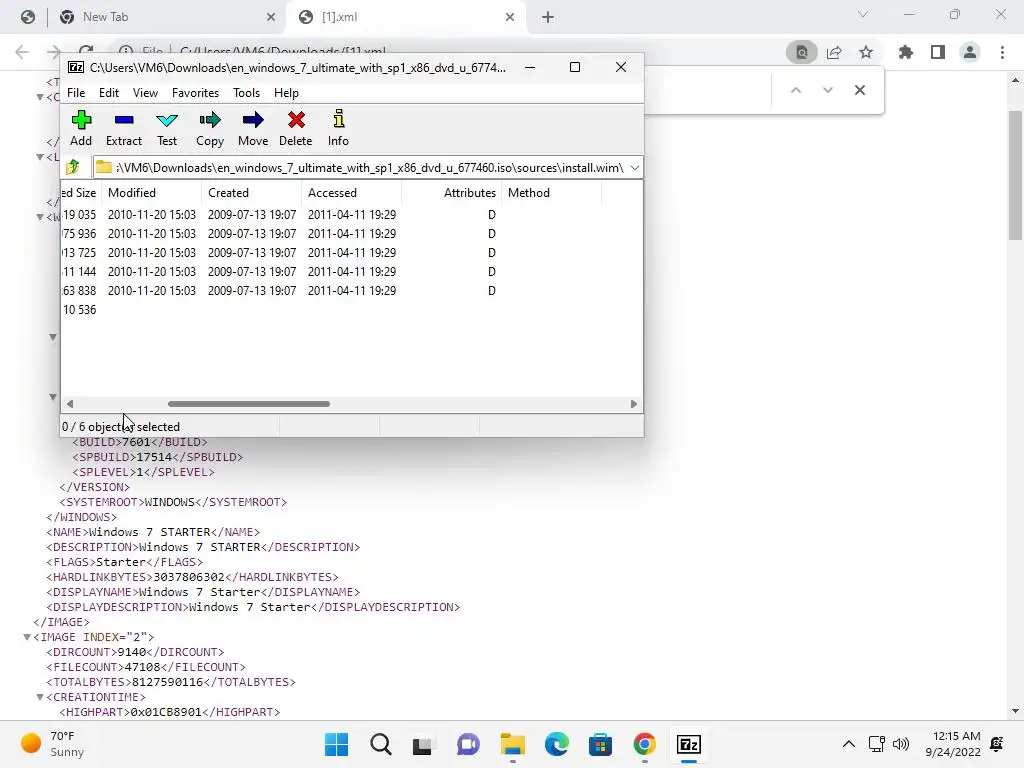Image resolution: width=1024 pixels, height=768 pixels.
Task: Select the row with size 75 936
Action: click(351, 233)
